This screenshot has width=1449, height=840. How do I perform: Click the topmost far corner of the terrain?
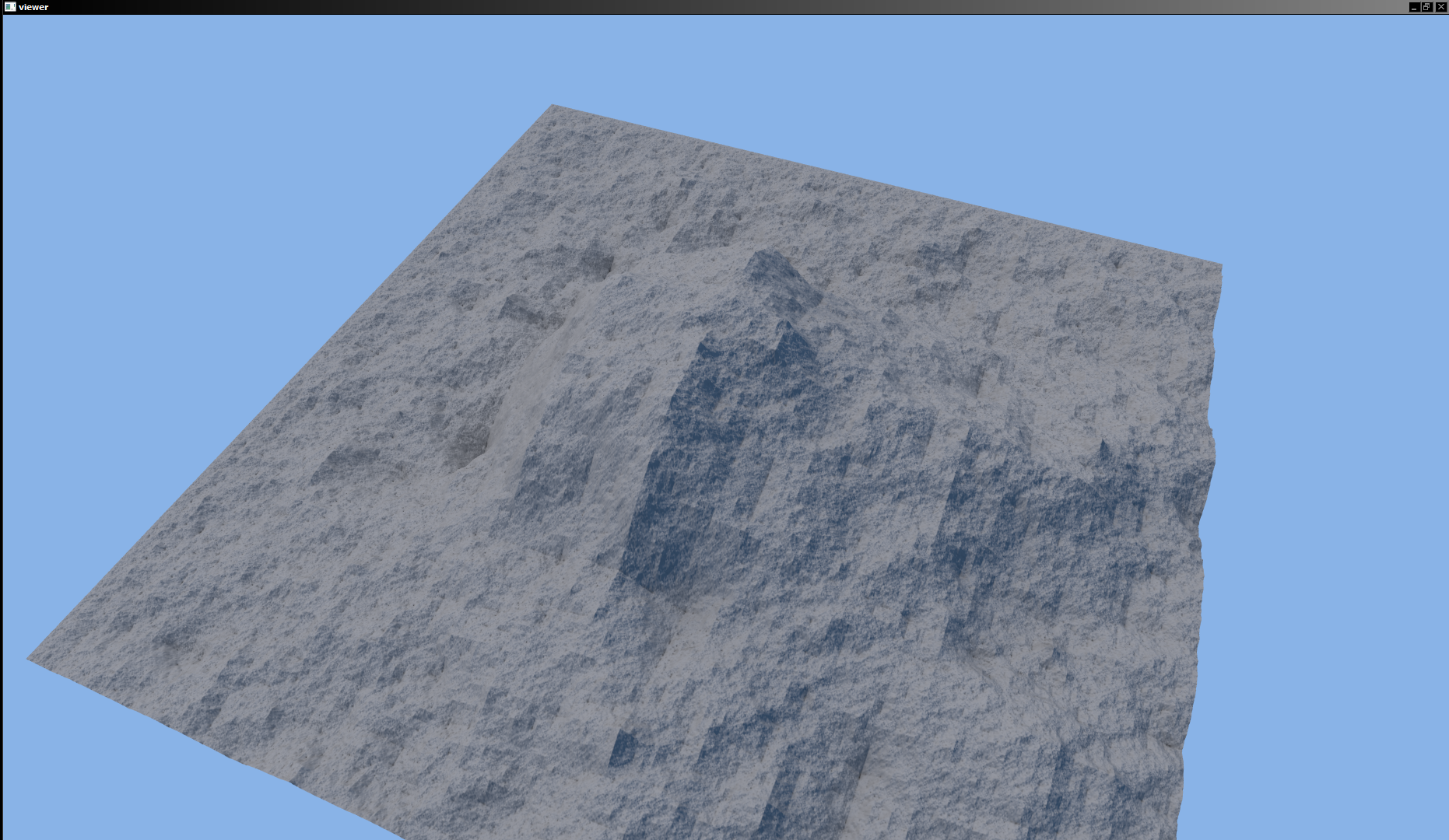click(x=553, y=107)
